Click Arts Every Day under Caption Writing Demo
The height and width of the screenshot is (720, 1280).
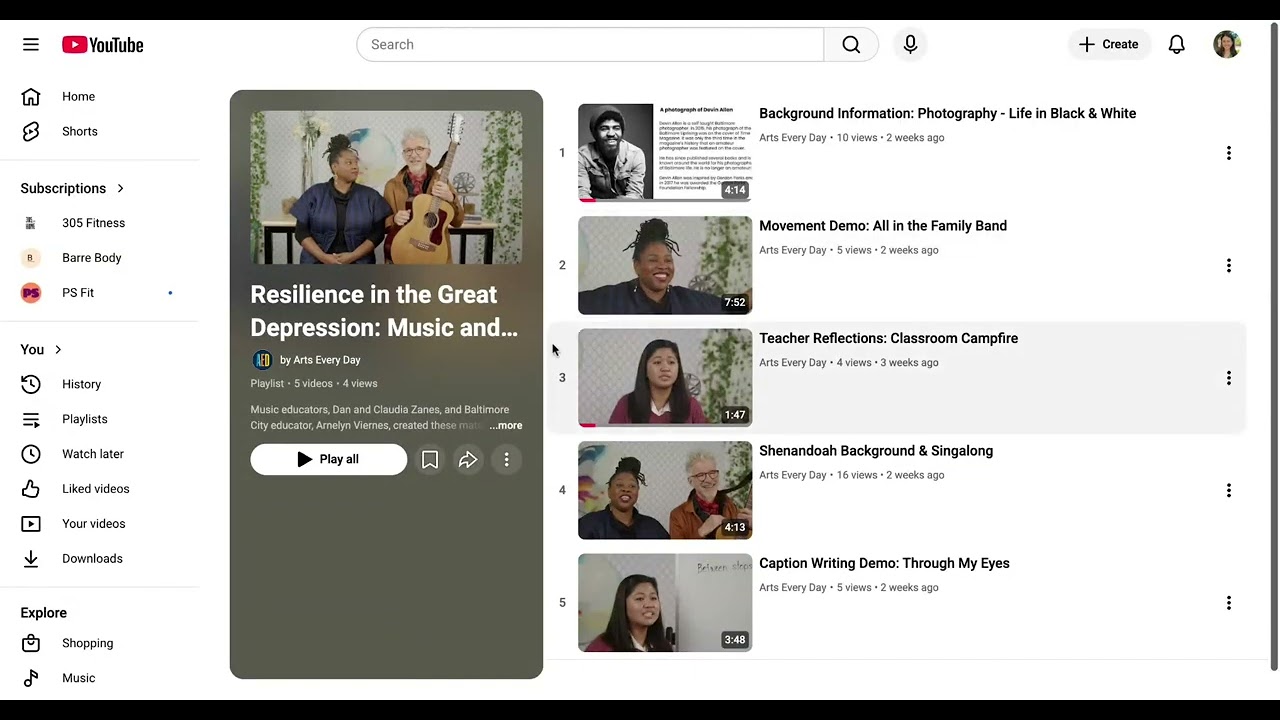pyautogui.click(x=793, y=588)
